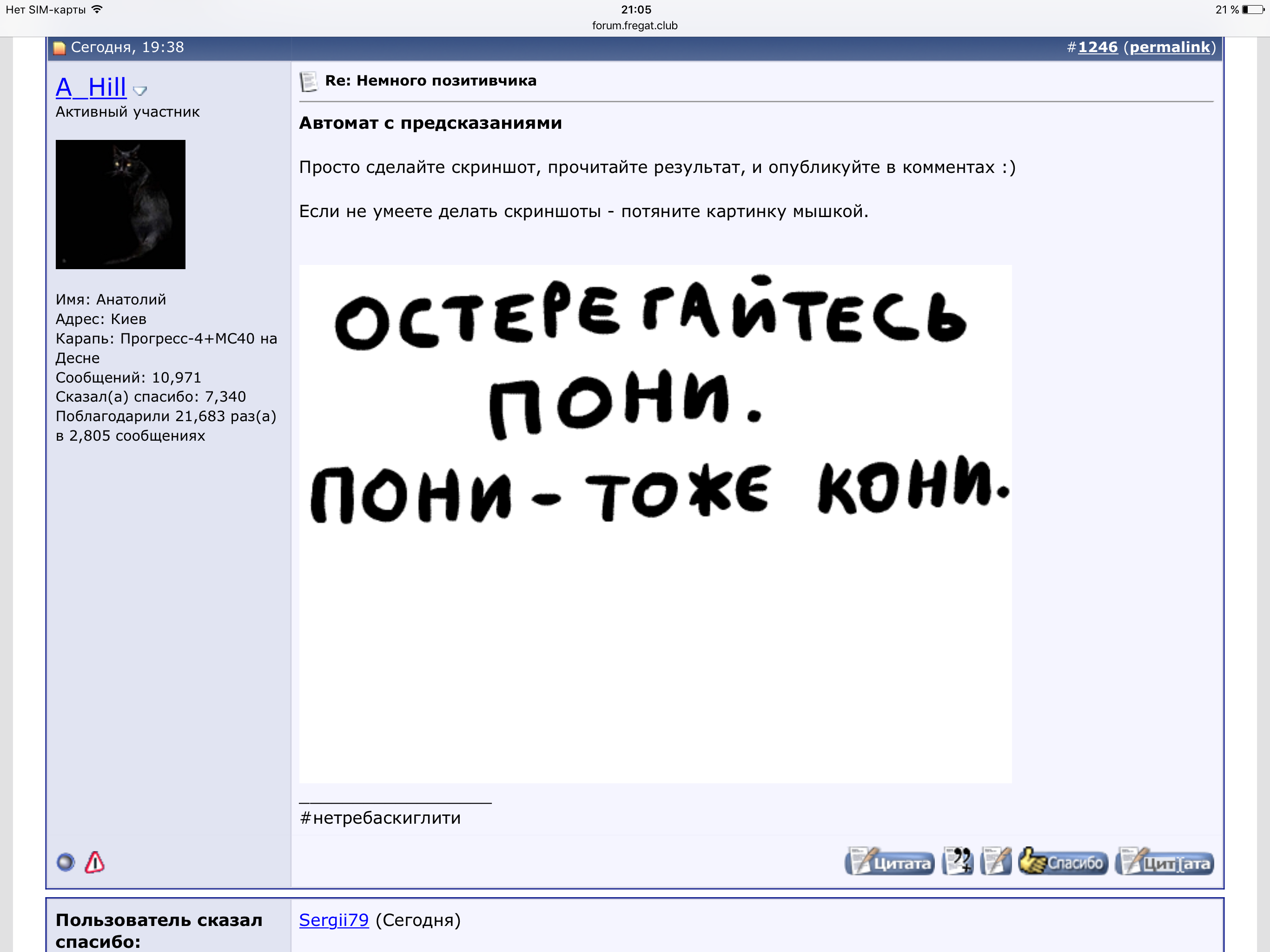
Task: Tap the Wi-Fi status icon
Action: (x=97, y=9)
